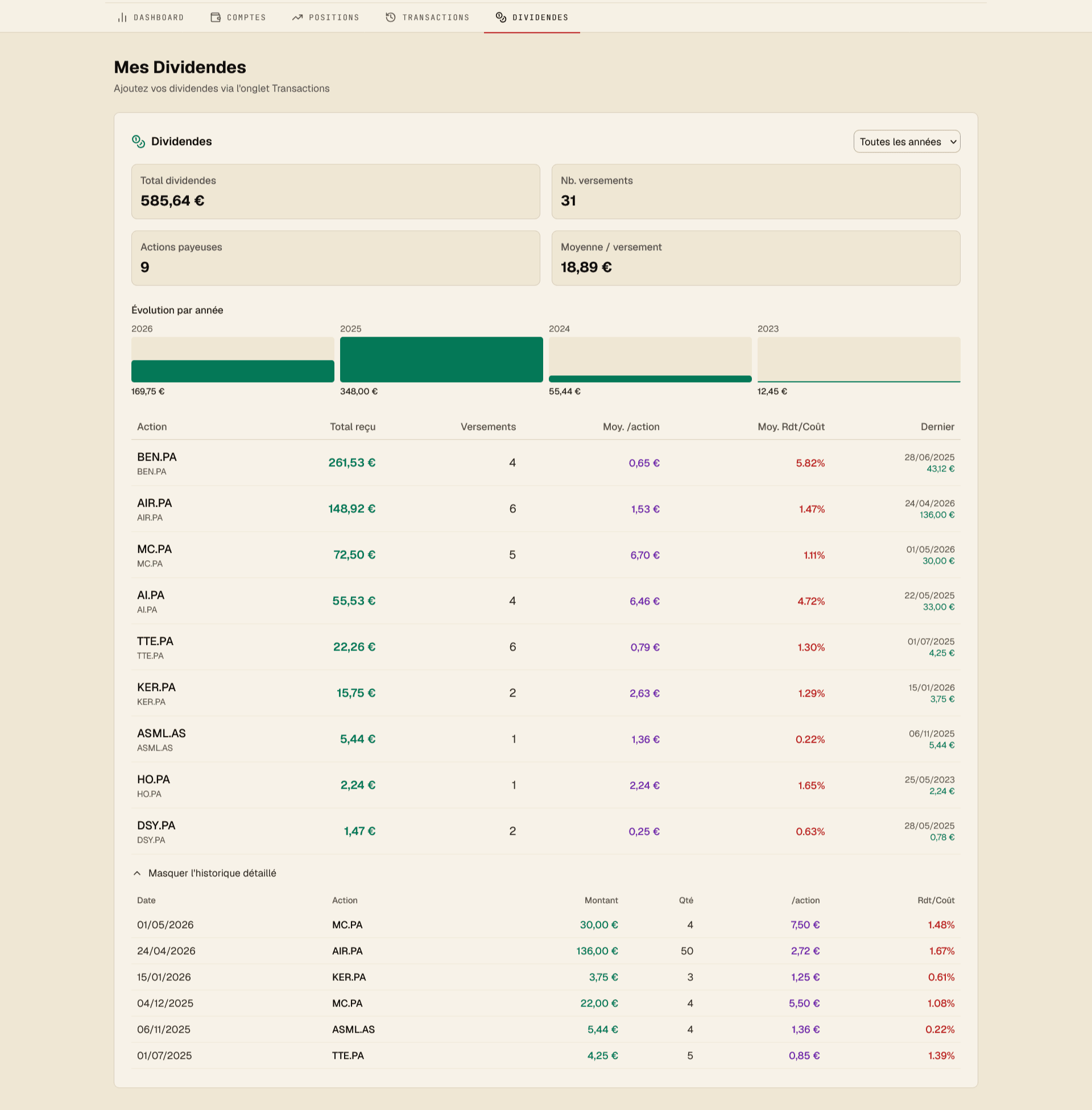The image size is (1092, 1110).
Task: Select the DSY.PA row name
Action: click(x=156, y=826)
